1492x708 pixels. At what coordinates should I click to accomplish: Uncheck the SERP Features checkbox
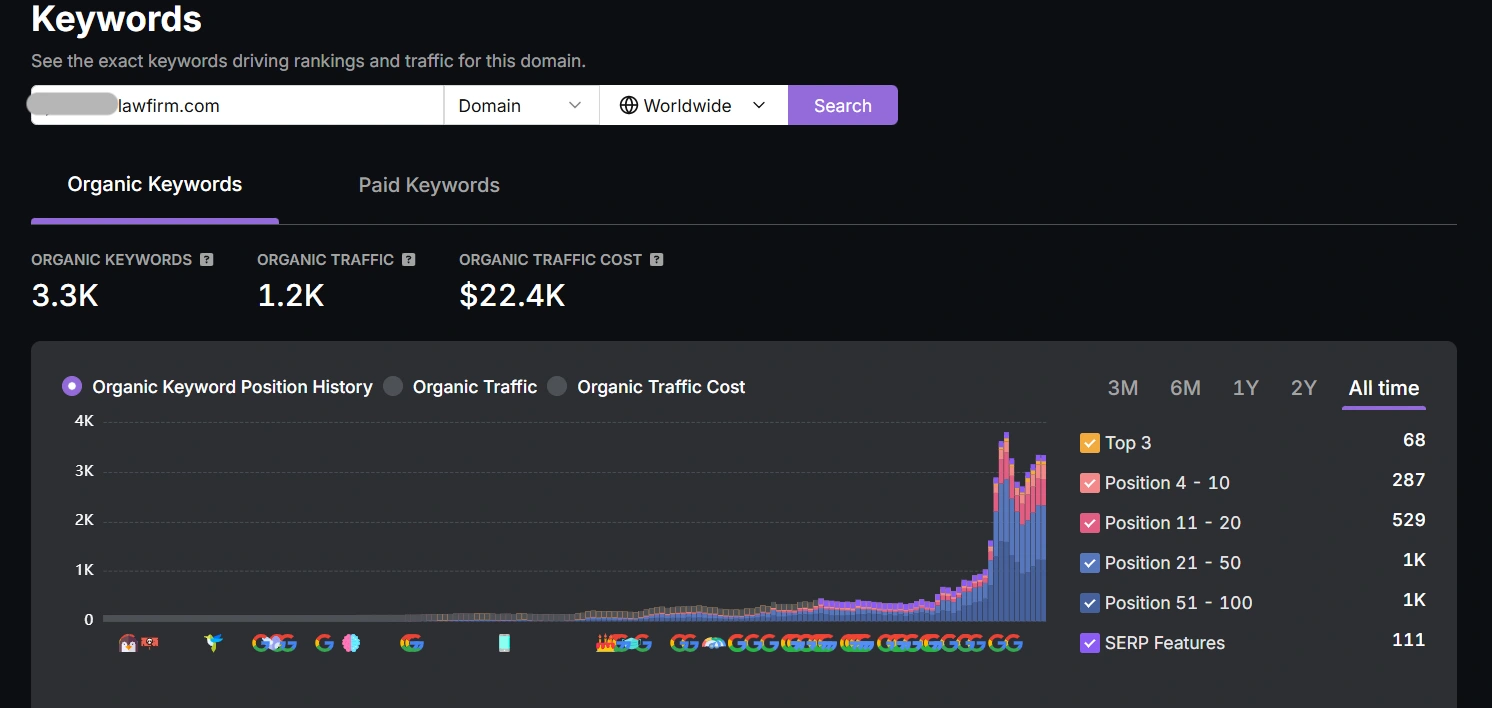(1090, 642)
